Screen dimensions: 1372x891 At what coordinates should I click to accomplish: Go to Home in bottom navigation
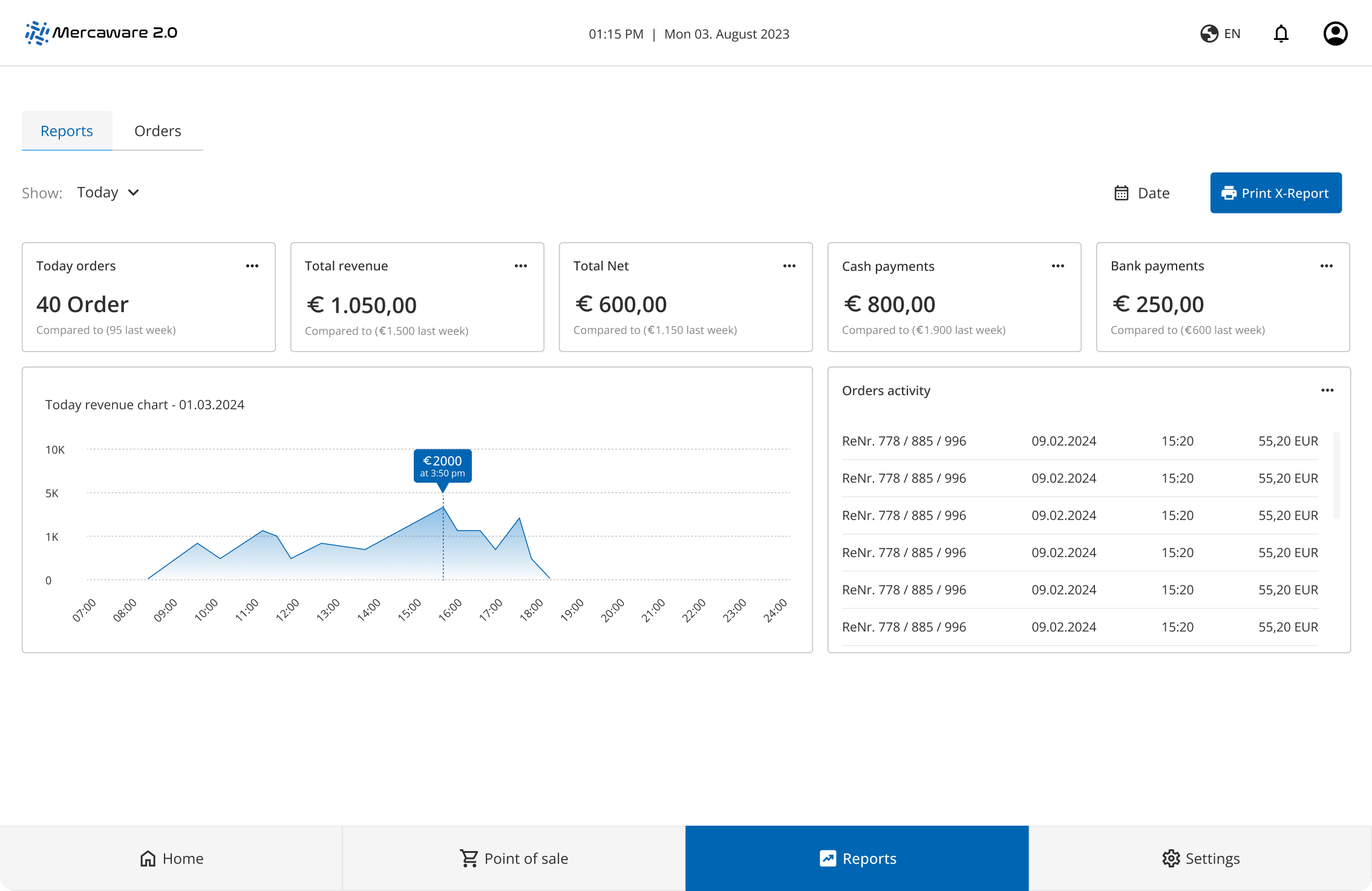171,858
